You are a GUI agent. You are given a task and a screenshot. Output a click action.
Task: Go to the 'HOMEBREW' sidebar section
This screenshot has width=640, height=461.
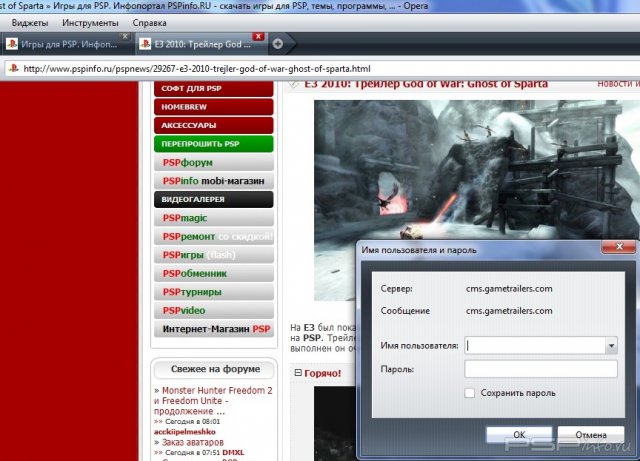point(214,107)
